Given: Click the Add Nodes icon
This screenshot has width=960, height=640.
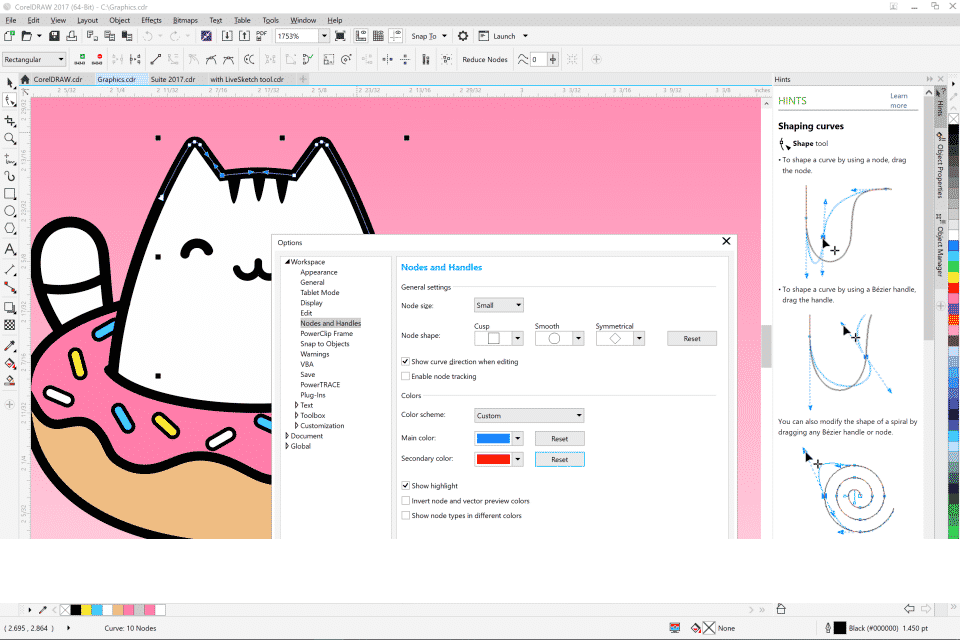Looking at the screenshot, I should point(80,59).
